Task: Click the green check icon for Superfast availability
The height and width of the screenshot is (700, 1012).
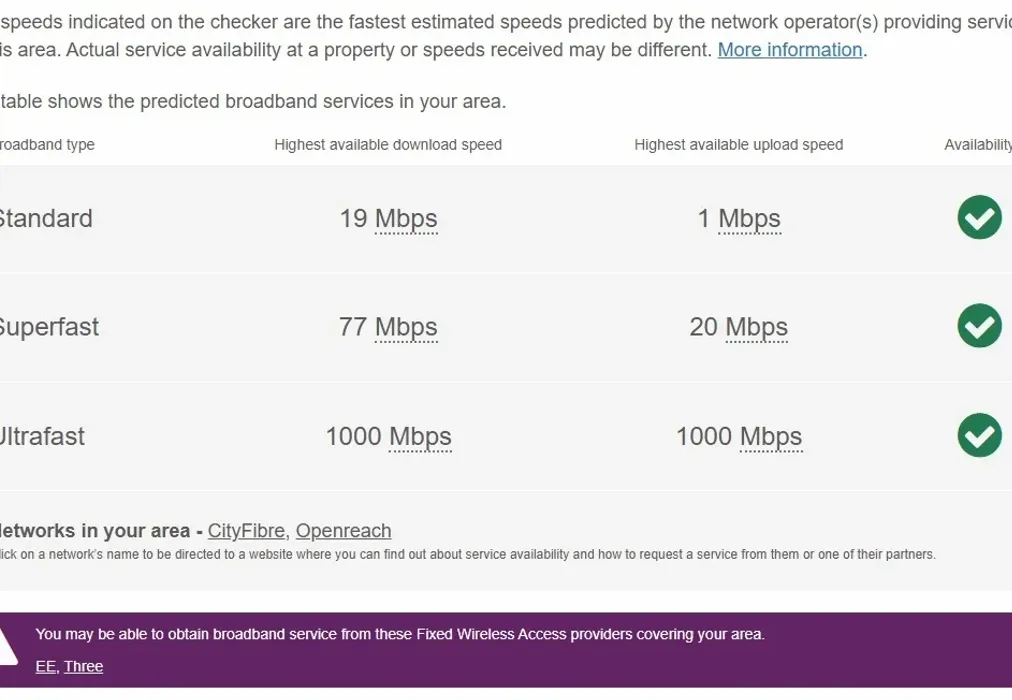Action: 979,326
